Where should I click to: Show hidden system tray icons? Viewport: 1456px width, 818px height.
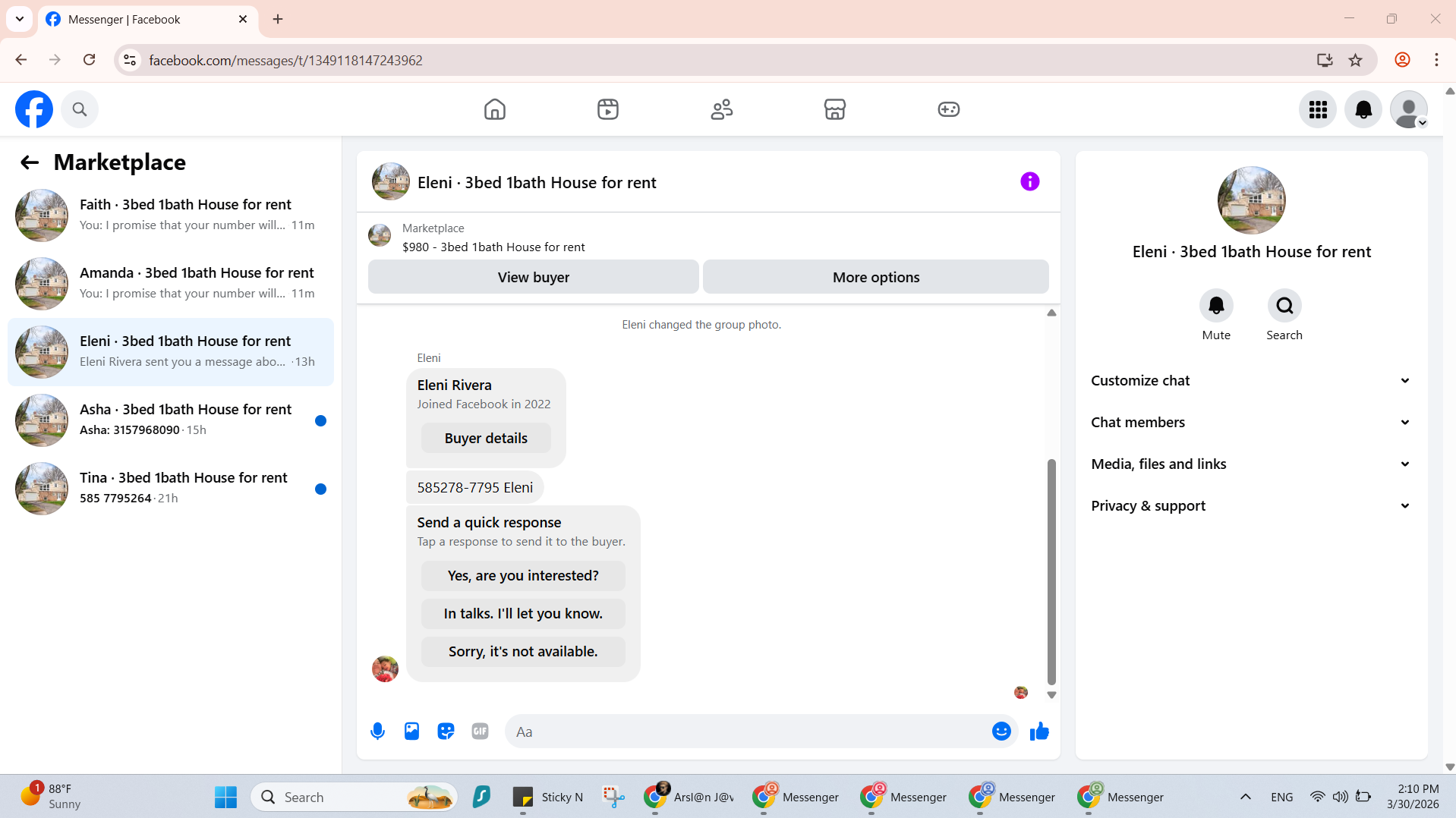[x=1245, y=797]
